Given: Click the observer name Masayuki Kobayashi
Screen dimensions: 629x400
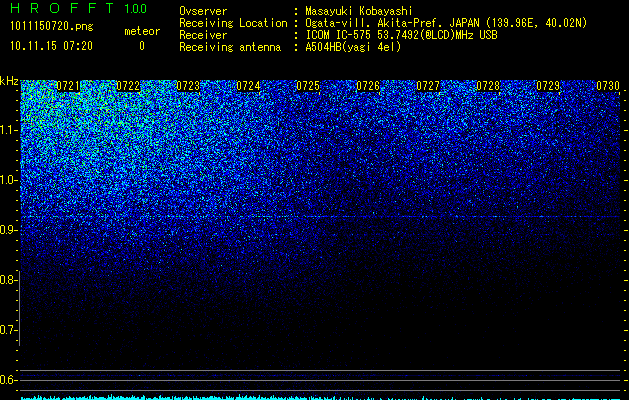Looking at the screenshot, I should coord(359,11).
